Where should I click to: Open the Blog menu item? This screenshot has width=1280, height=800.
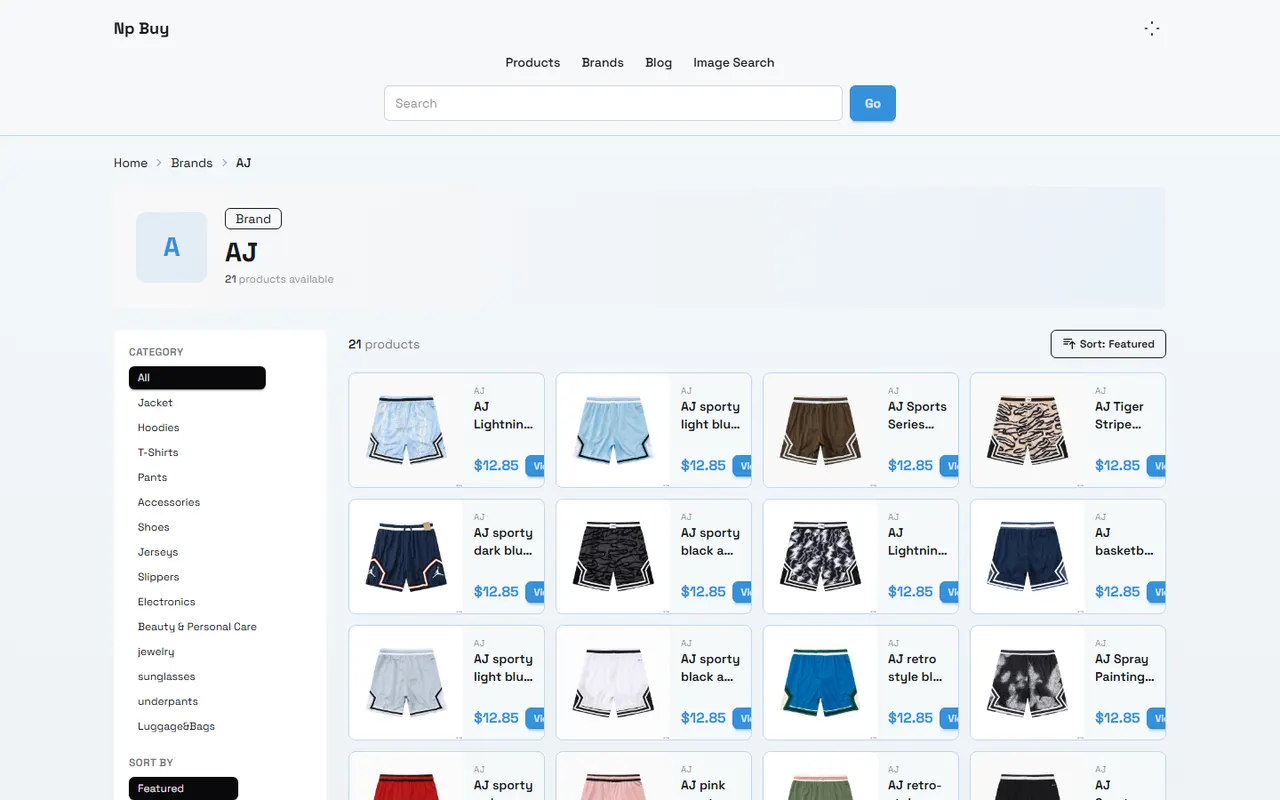click(x=659, y=62)
